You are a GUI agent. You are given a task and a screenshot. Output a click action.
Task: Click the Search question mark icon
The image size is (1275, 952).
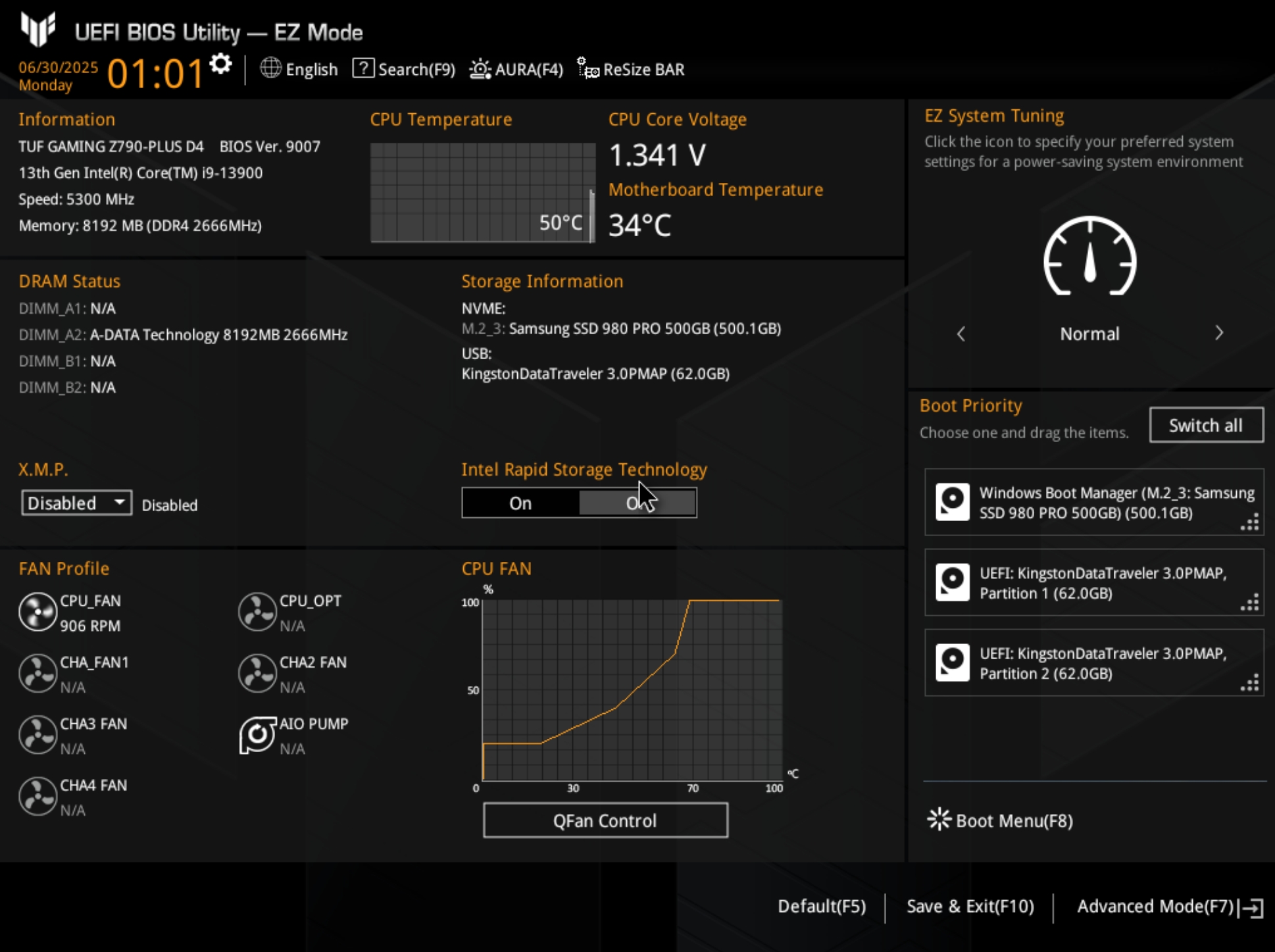click(363, 68)
